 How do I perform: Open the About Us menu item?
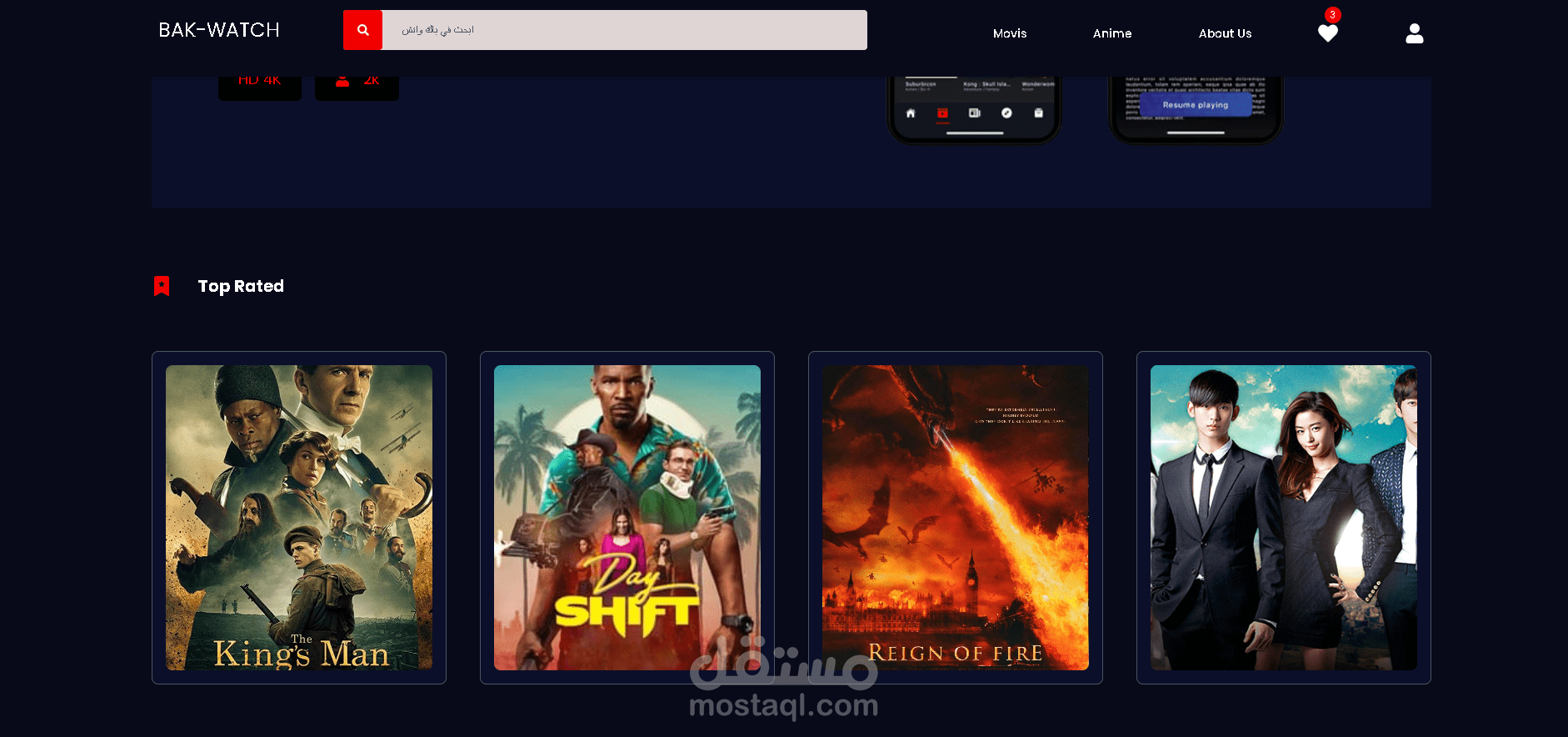(x=1225, y=33)
